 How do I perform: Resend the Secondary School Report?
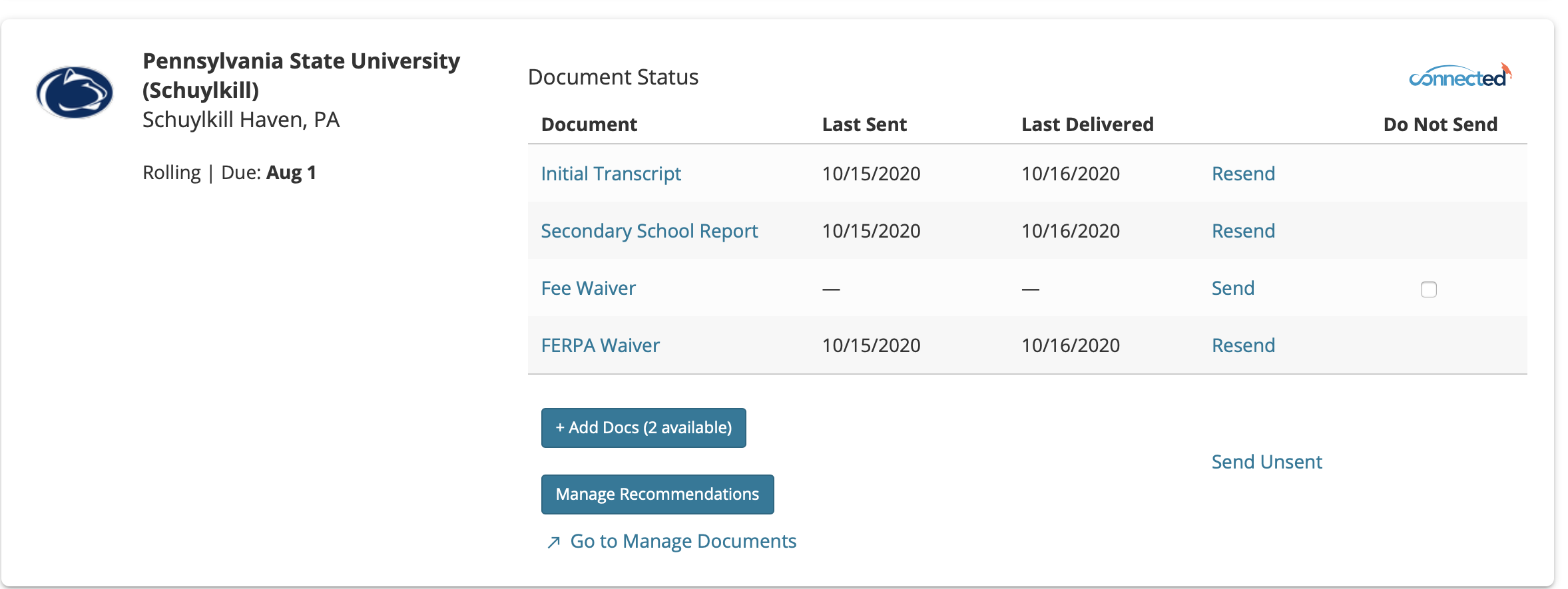[1243, 231]
